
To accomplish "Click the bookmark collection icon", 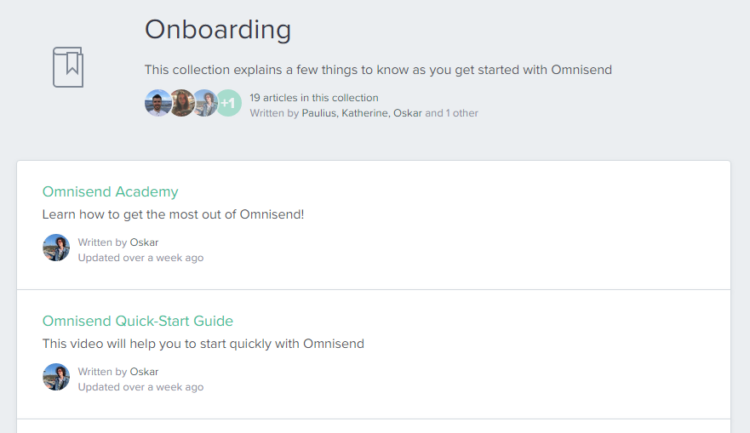I will click(x=68, y=67).
